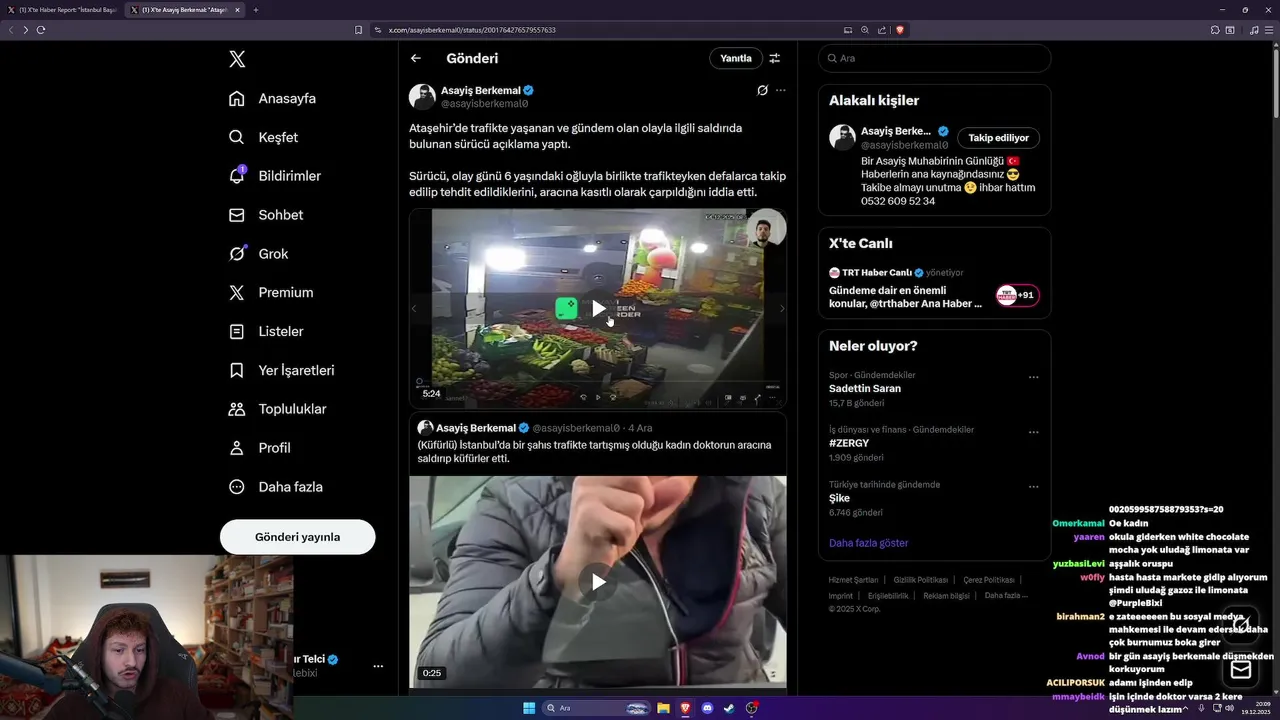The height and width of the screenshot is (720, 1280).
Task: Click the Gönderi yayınla button
Action: (298, 537)
